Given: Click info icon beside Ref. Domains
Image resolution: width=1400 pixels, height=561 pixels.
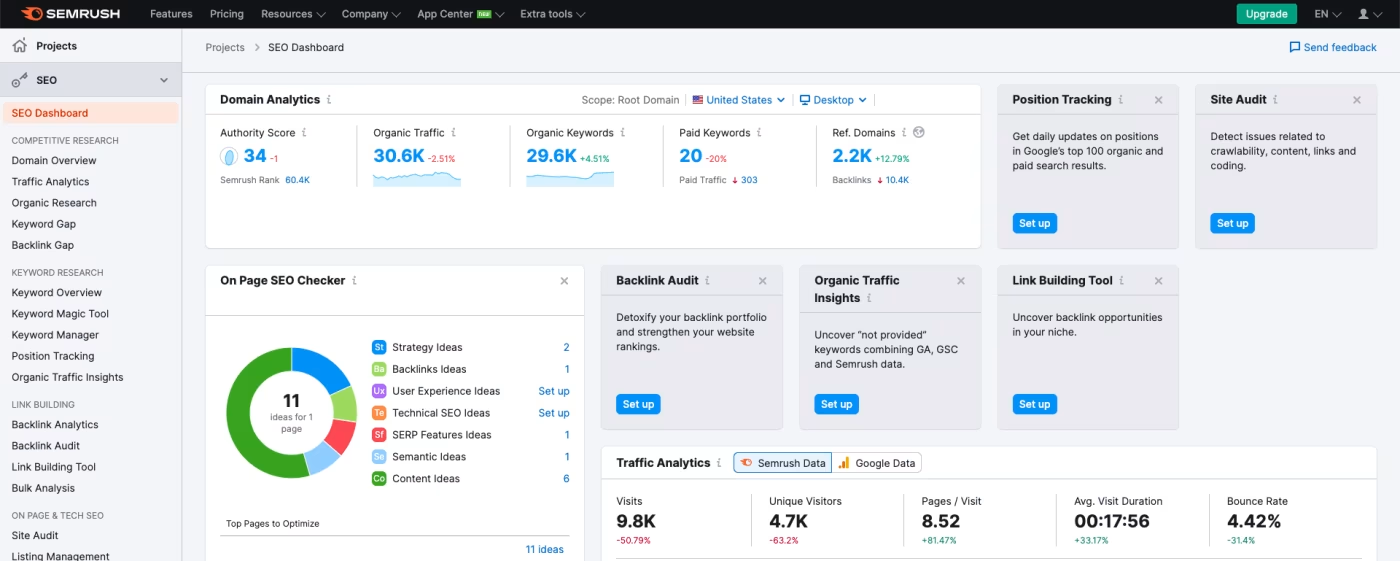Looking at the screenshot, I should [x=904, y=133].
